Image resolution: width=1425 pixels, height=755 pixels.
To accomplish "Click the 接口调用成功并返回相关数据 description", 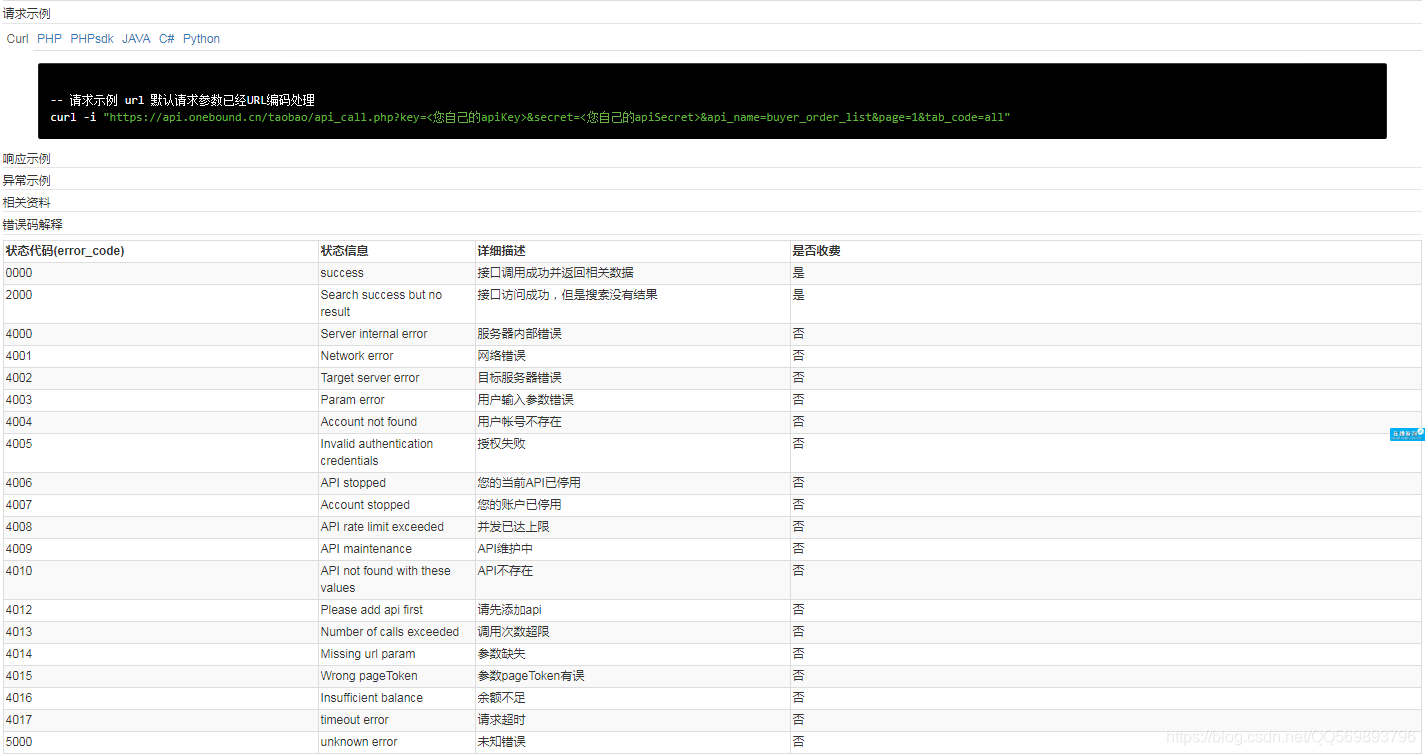I will (x=632, y=273).
